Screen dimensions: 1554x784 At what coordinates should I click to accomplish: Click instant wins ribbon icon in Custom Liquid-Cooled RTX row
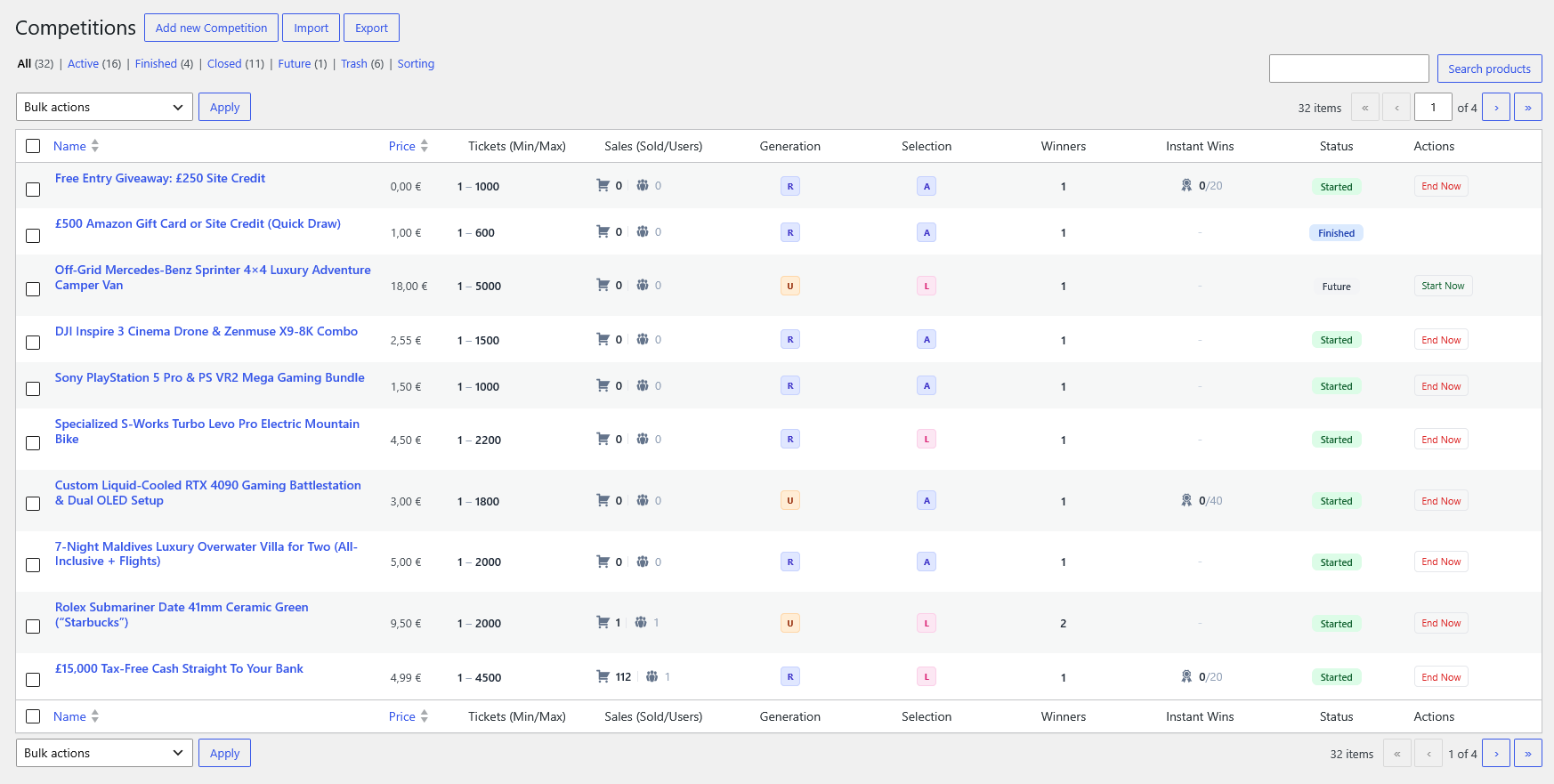point(1186,500)
